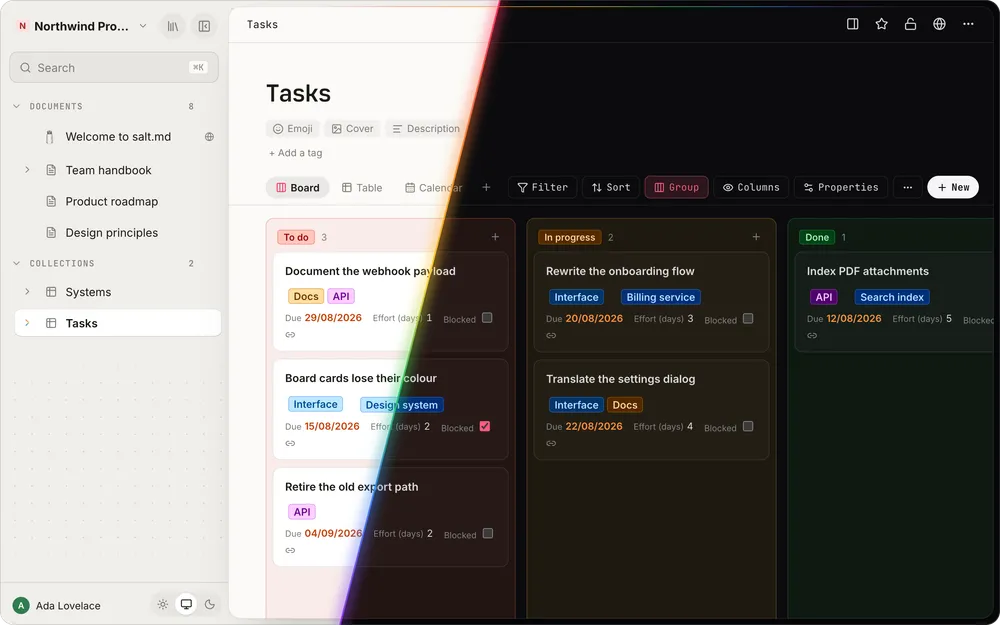This screenshot has height=625, width=1000.
Task: Open link icon on Retire the old export path
Action: click(x=290, y=550)
